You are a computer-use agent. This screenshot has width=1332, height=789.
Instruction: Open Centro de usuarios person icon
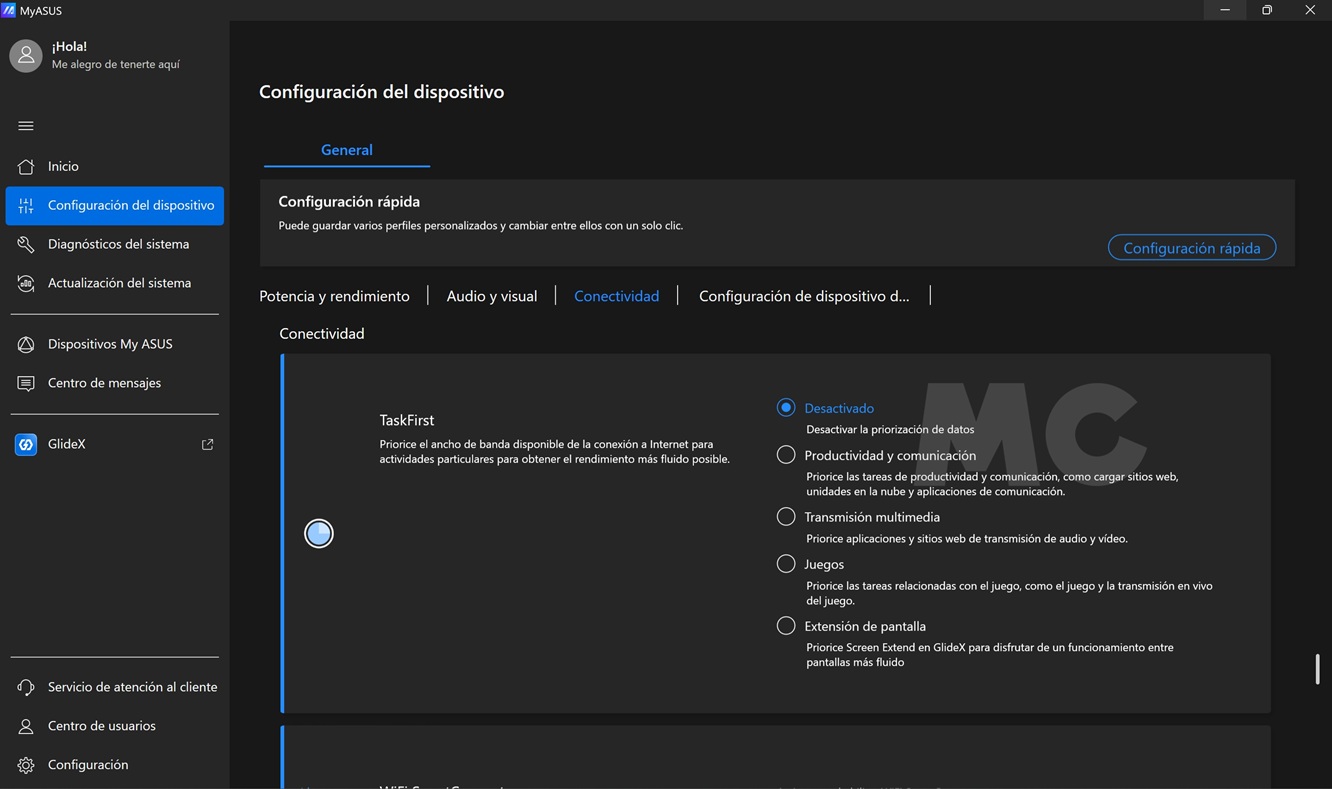tap(26, 726)
